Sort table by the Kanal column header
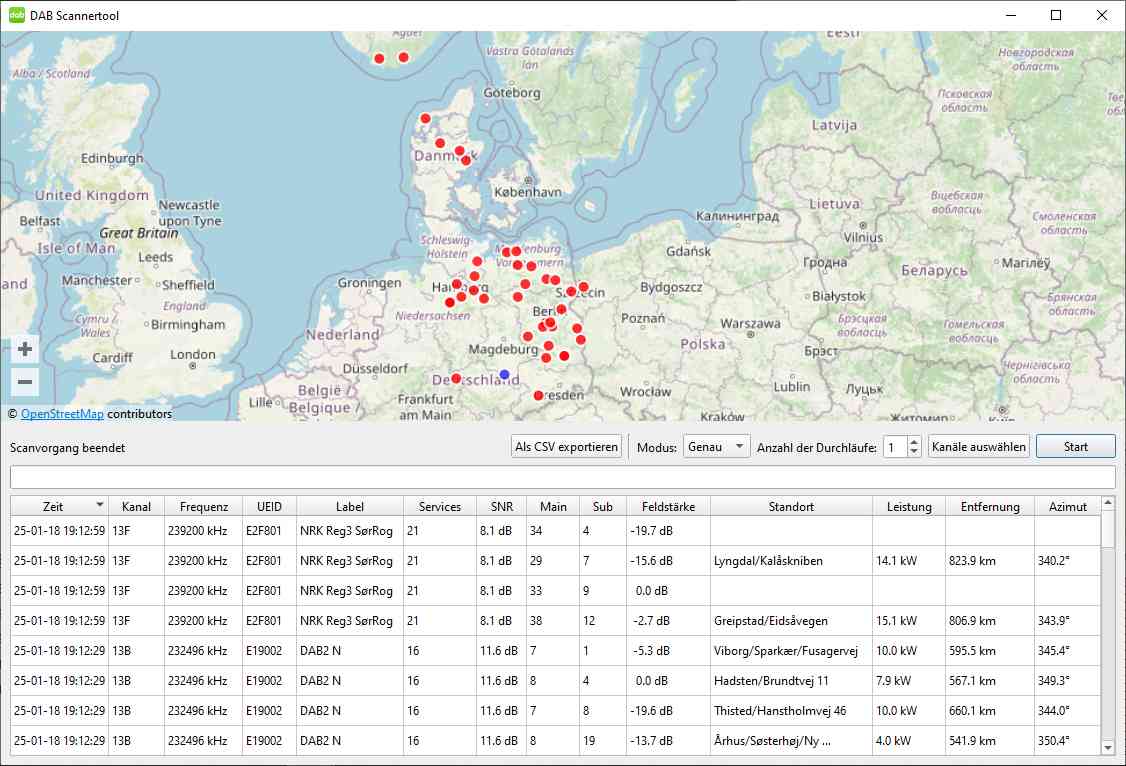Image resolution: width=1126 pixels, height=766 pixels. (x=136, y=506)
